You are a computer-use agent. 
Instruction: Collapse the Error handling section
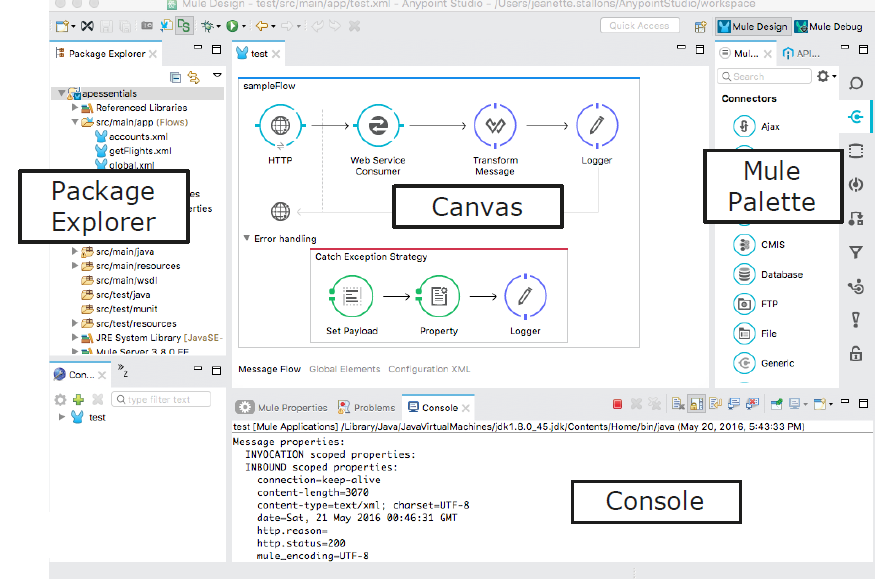click(x=247, y=239)
